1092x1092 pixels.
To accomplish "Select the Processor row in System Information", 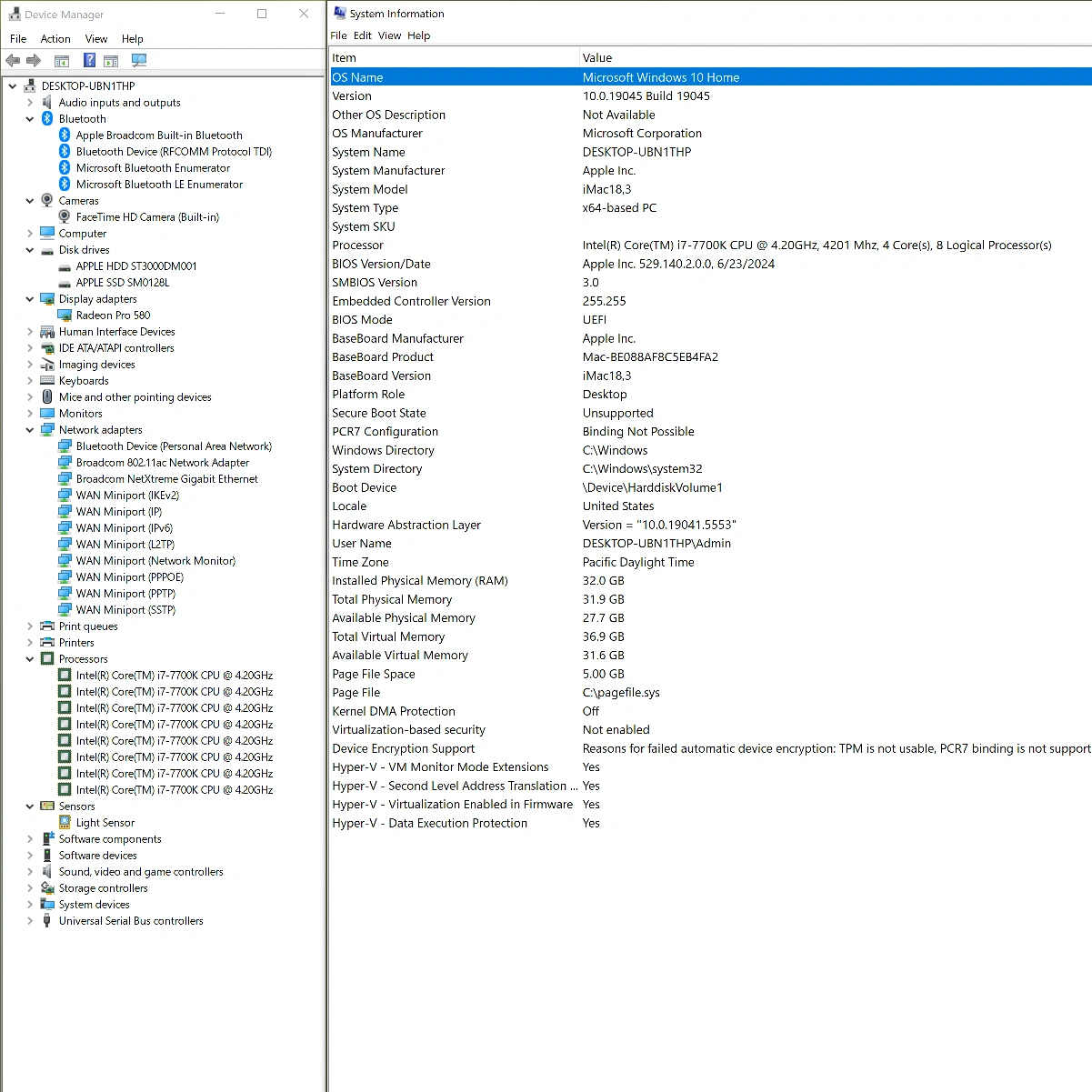I will pyautogui.click(x=710, y=245).
